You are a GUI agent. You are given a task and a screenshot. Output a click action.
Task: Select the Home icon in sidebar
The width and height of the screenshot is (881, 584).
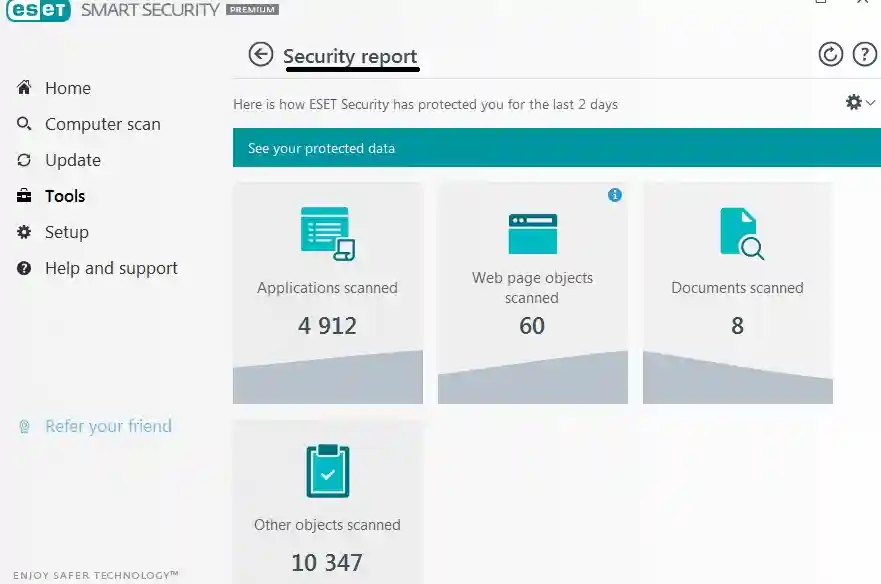click(x=23, y=88)
